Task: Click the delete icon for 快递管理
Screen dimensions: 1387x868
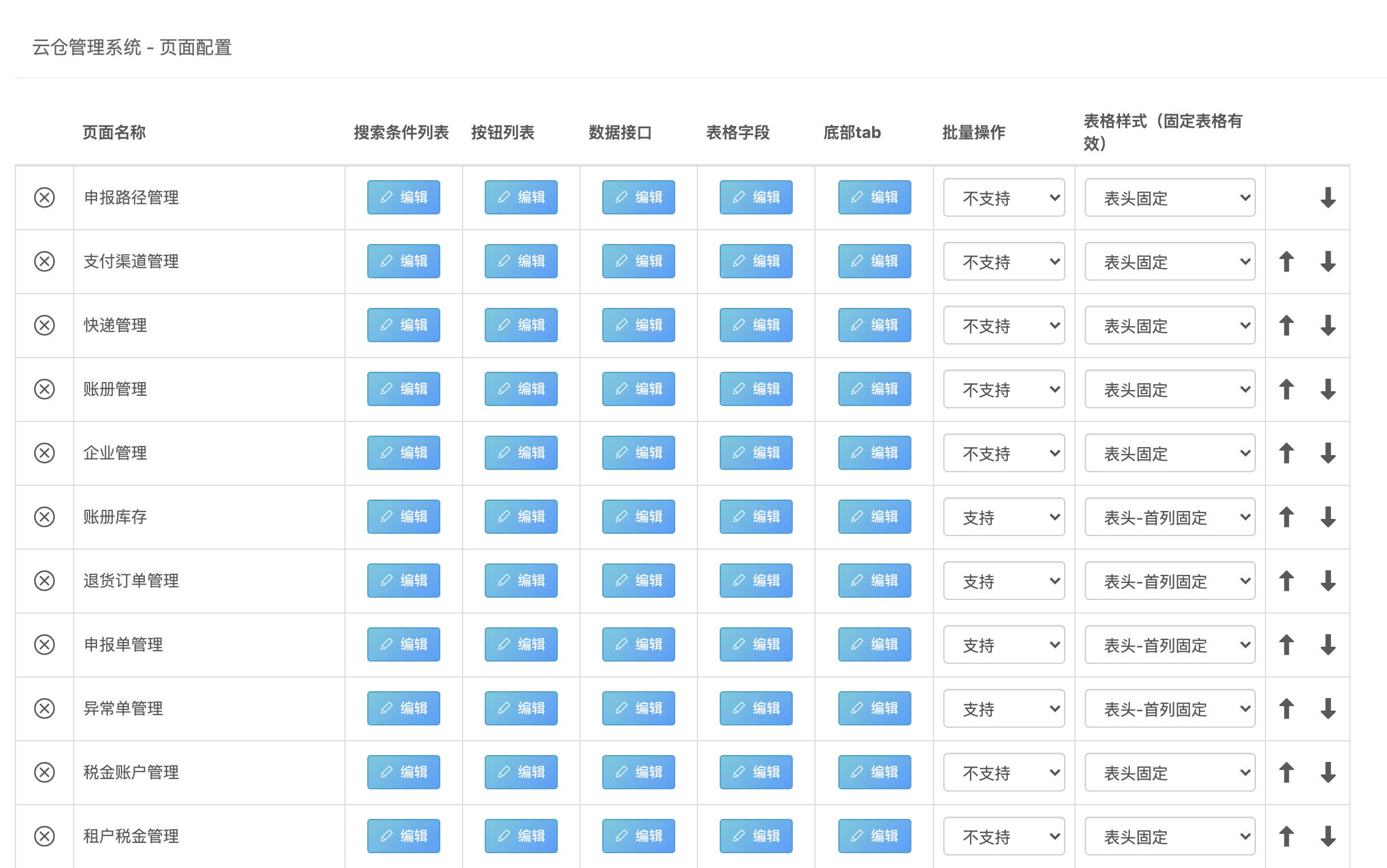Action: [x=44, y=326]
